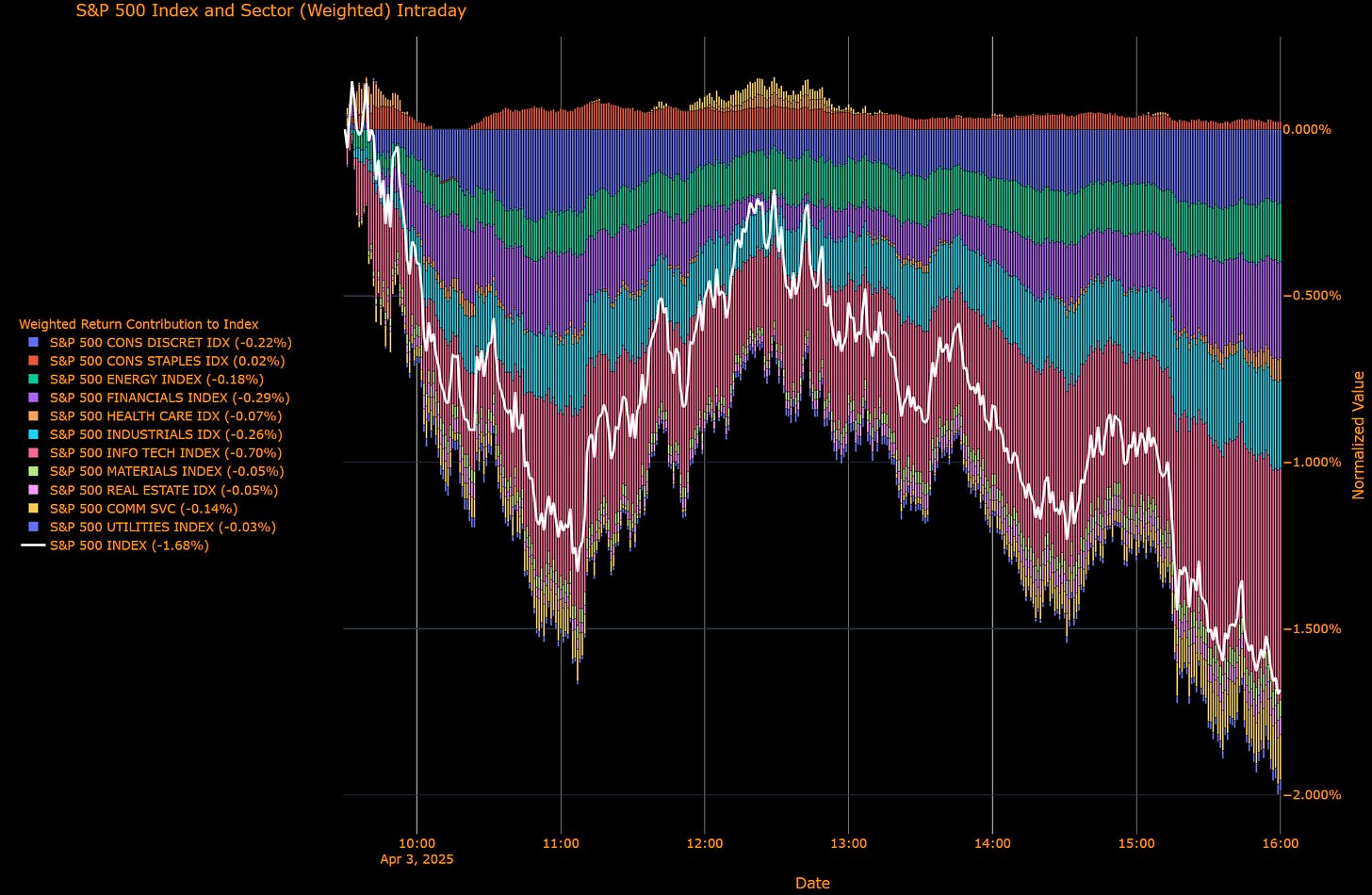Viewport: 1372px width, 895px height.
Task: Click the 13:00 x-axis tick label
Action: point(849,843)
